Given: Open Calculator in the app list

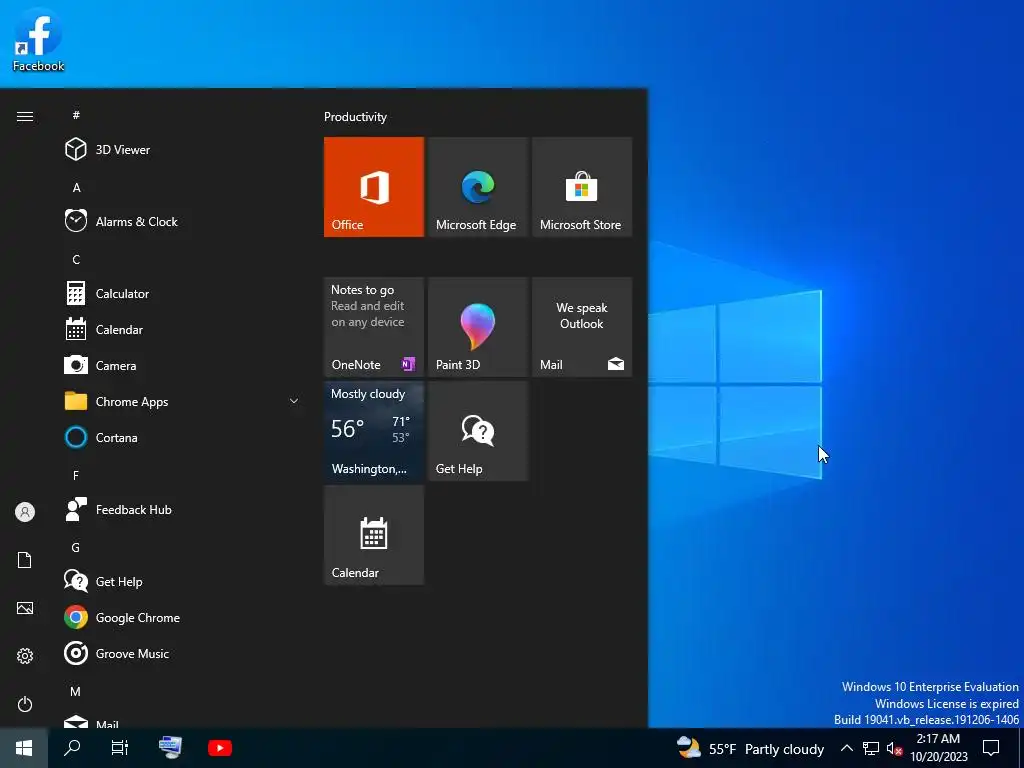Looking at the screenshot, I should [182, 293].
